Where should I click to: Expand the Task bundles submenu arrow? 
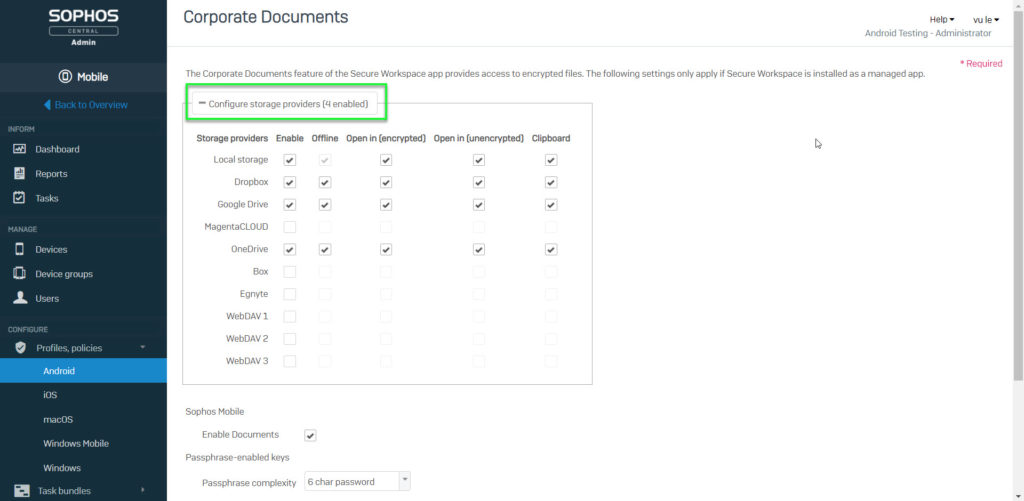(142, 490)
